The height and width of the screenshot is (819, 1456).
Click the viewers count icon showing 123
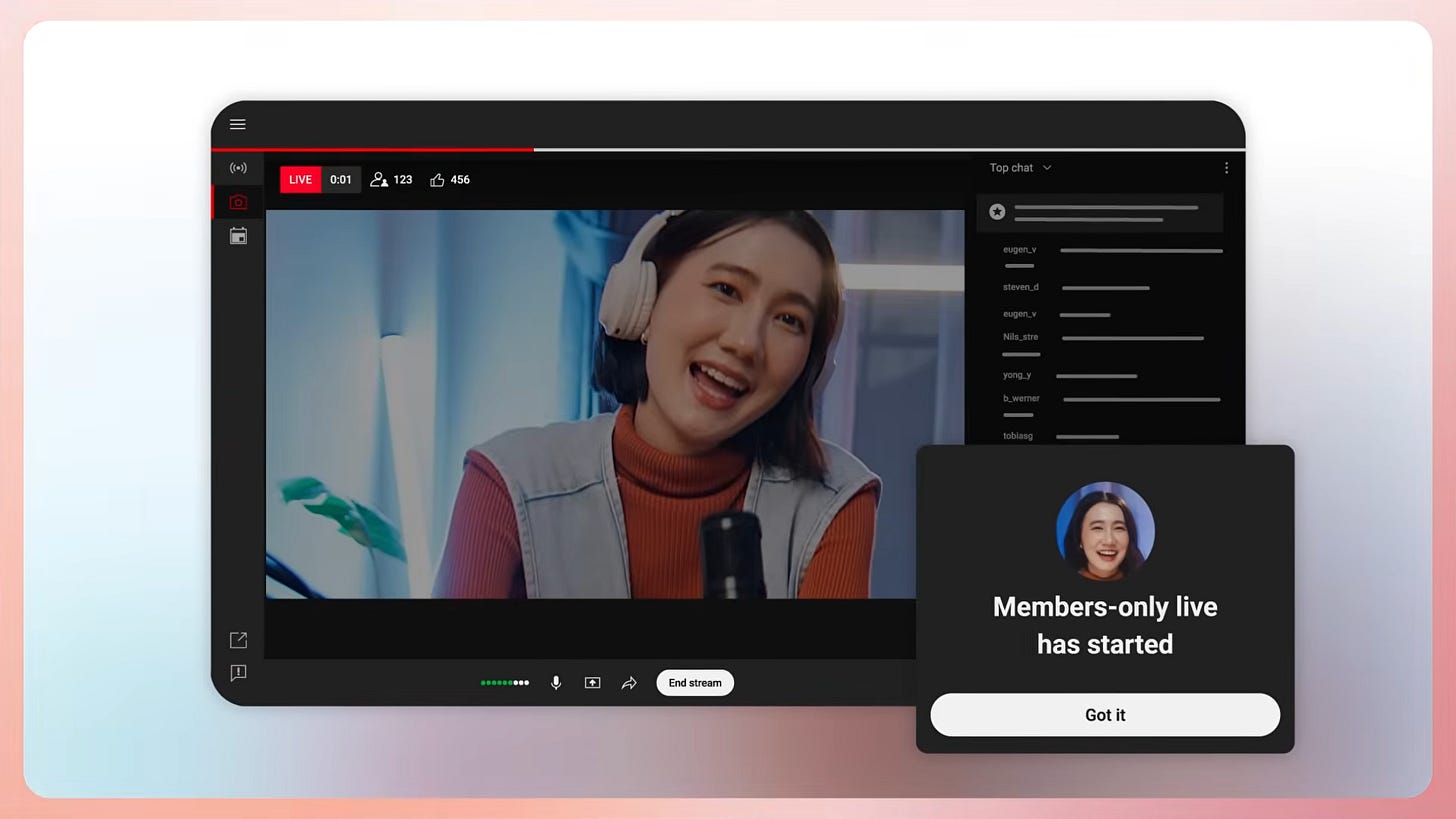(379, 180)
